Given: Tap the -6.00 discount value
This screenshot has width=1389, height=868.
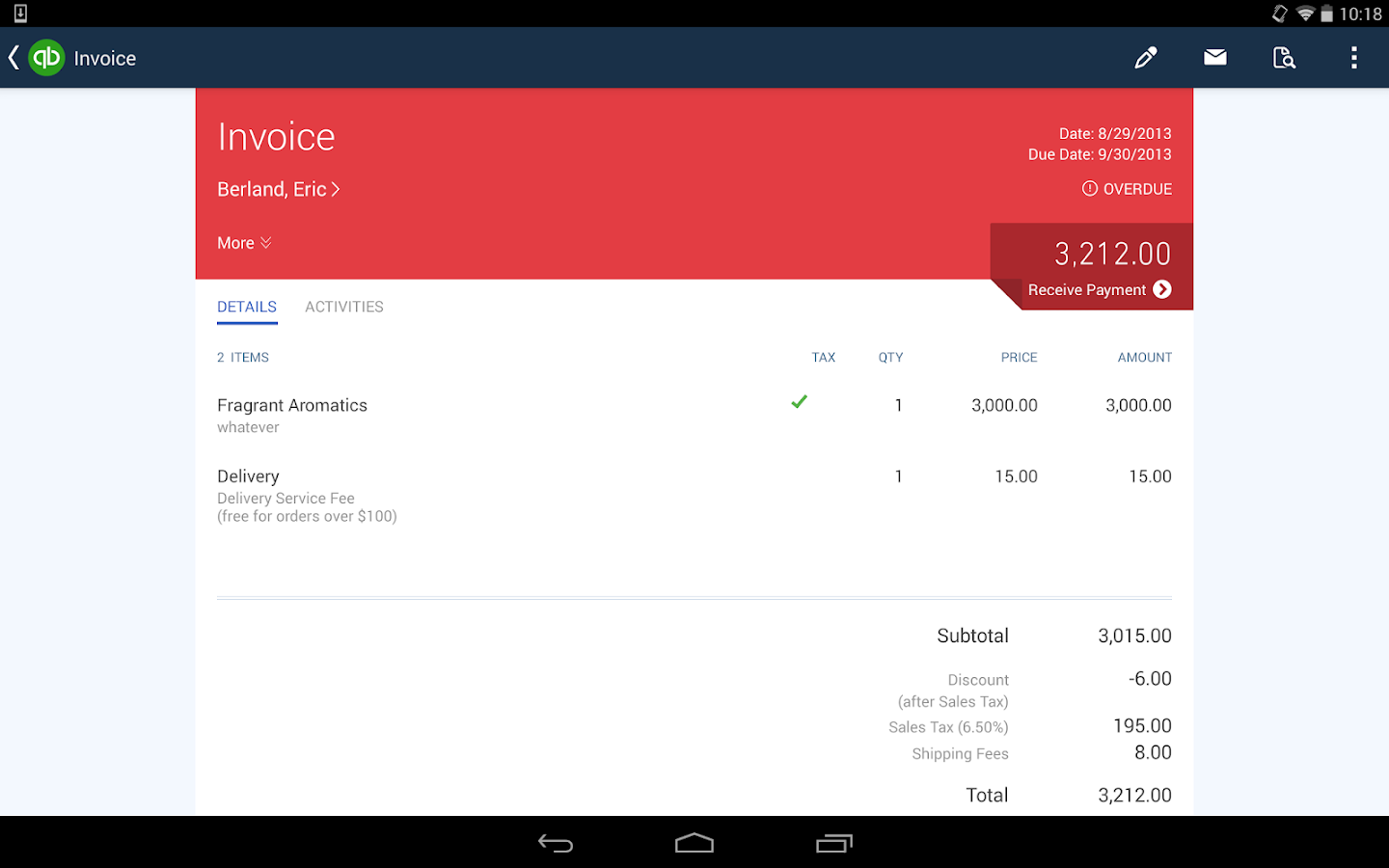Looking at the screenshot, I should pos(1150,679).
